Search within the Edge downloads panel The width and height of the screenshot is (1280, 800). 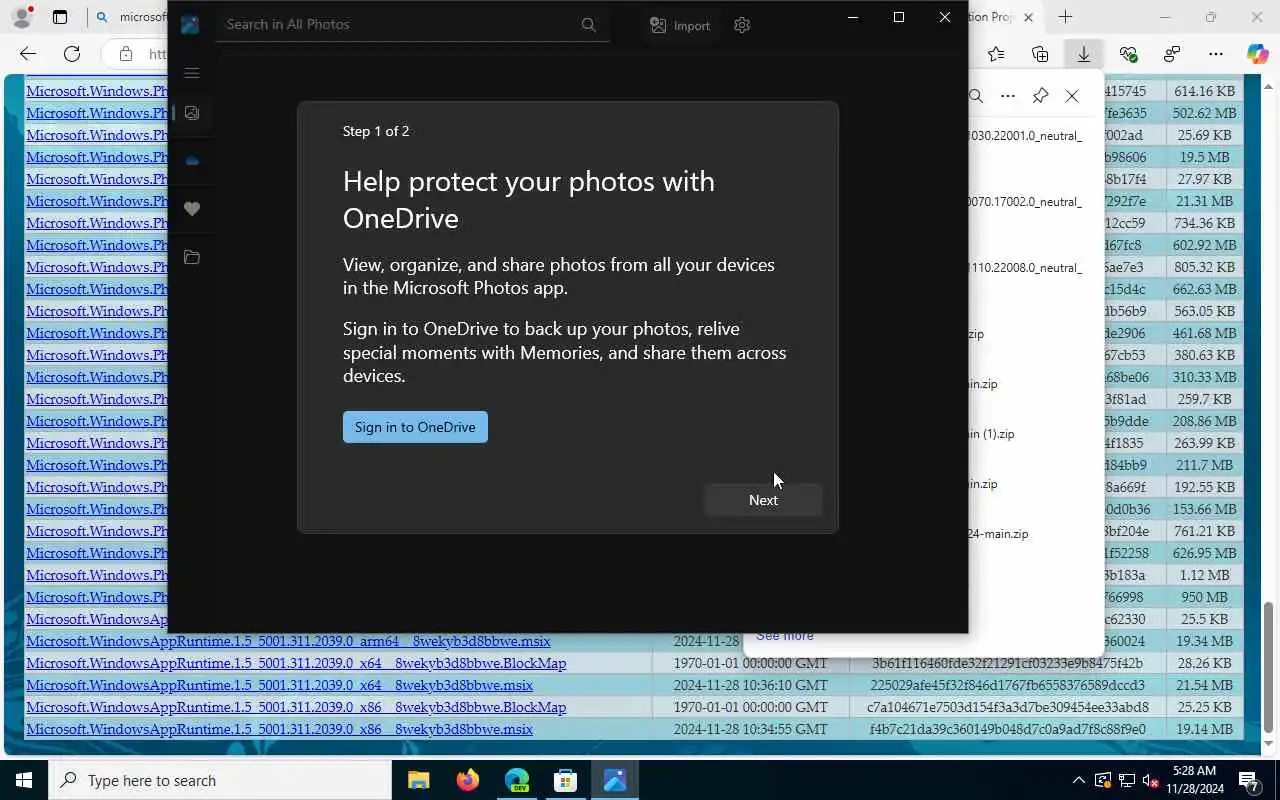click(976, 96)
